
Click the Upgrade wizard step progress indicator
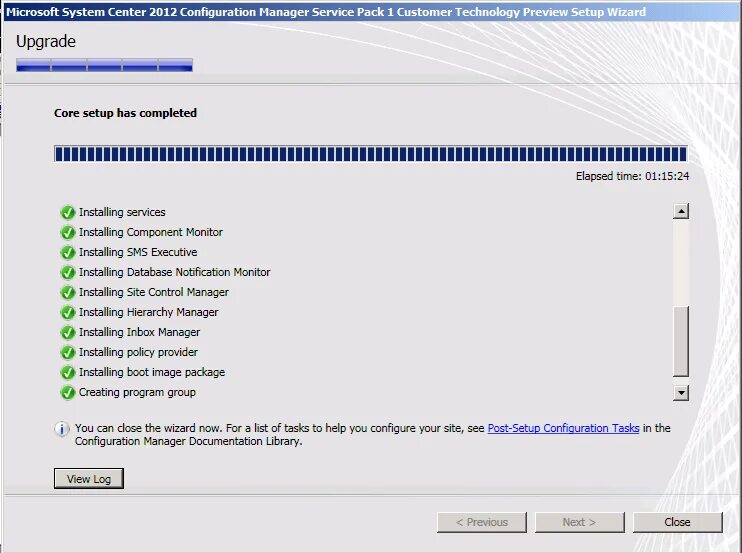[104, 65]
